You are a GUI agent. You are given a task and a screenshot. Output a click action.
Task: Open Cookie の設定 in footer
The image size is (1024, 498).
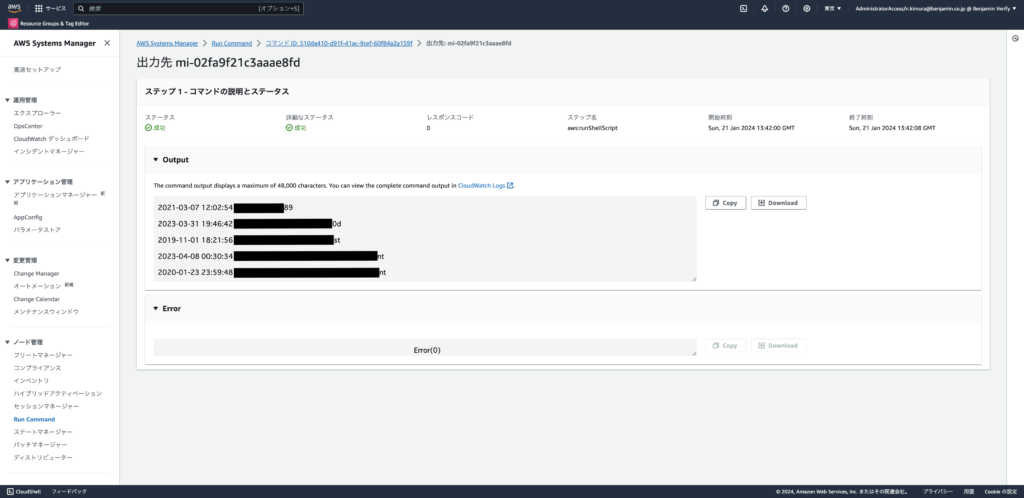(1000, 491)
